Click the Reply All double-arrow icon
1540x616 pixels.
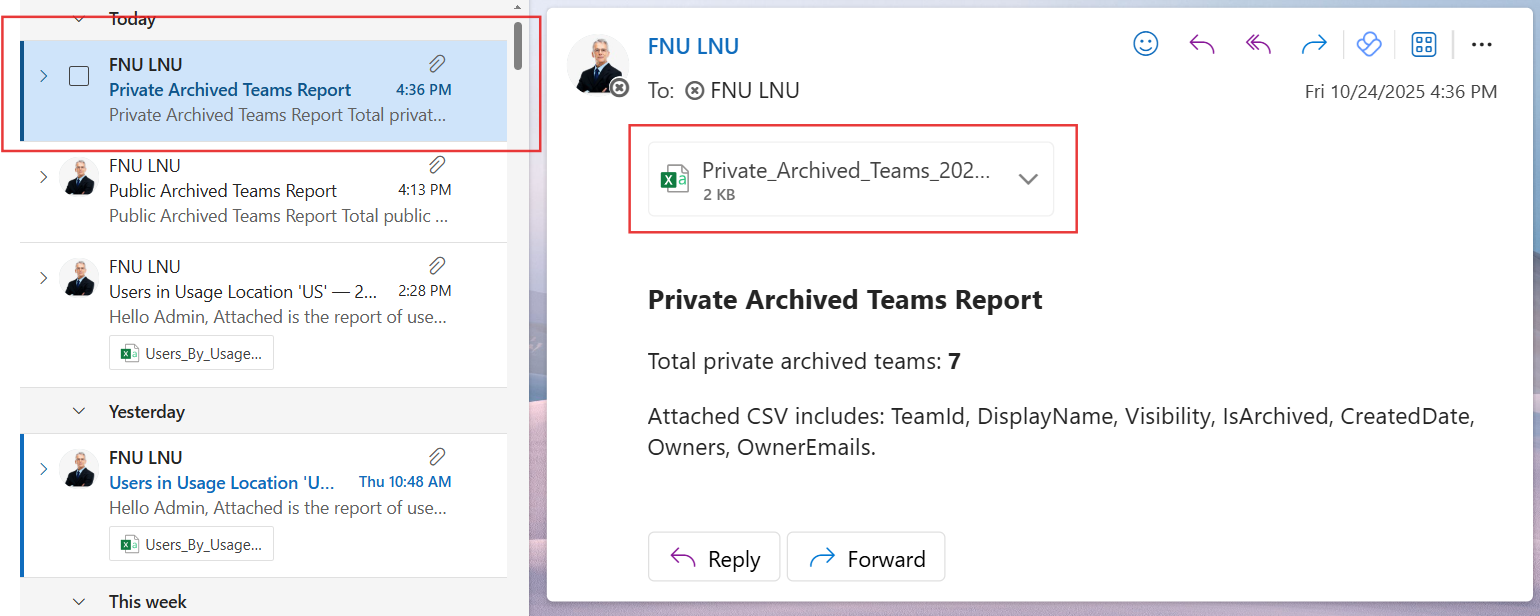(1257, 44)
